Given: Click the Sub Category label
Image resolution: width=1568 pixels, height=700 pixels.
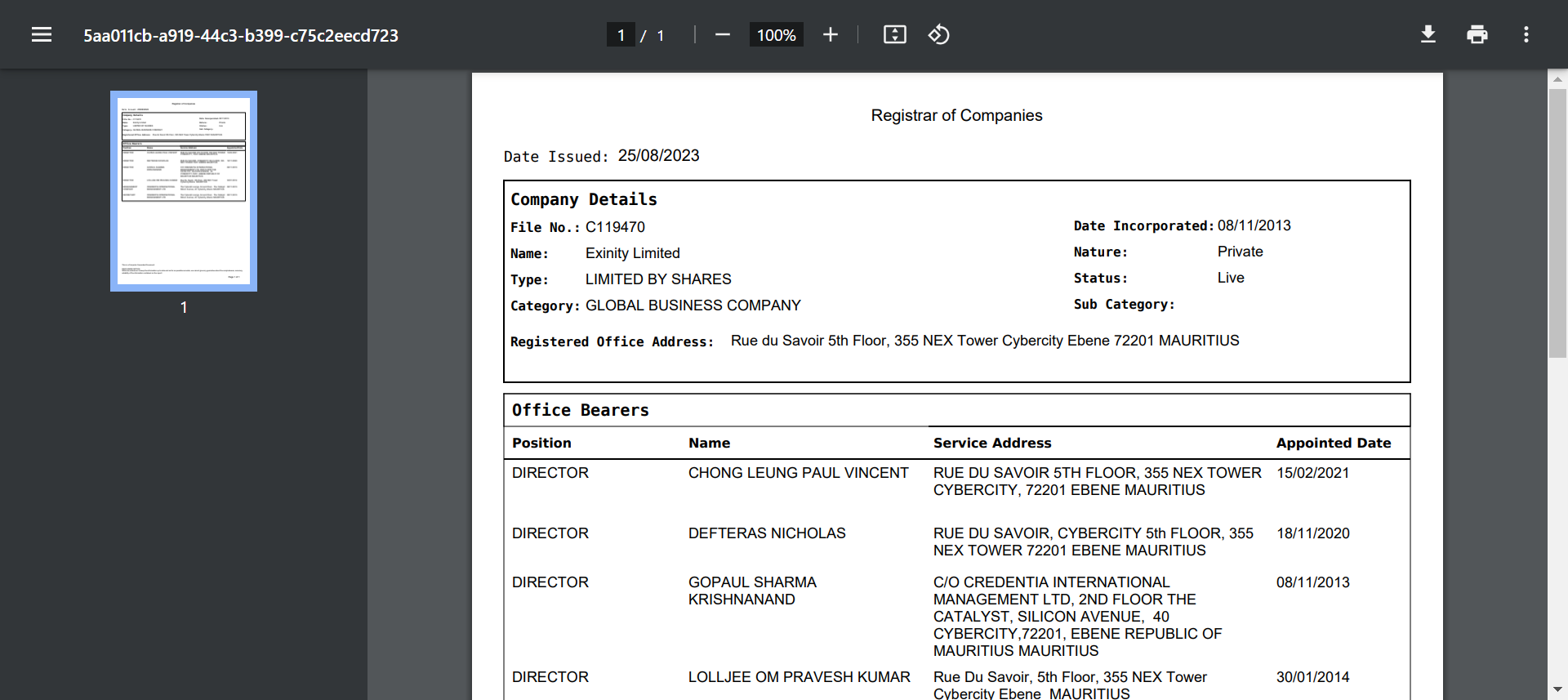Looking at the screenshot, I should point(1124,304).
